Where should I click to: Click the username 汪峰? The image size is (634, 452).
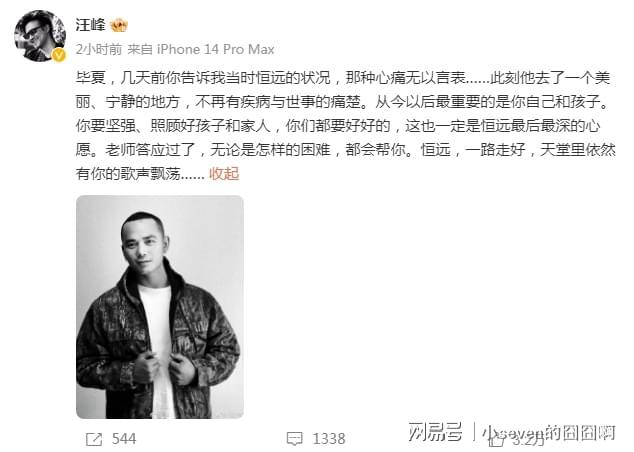90,25
